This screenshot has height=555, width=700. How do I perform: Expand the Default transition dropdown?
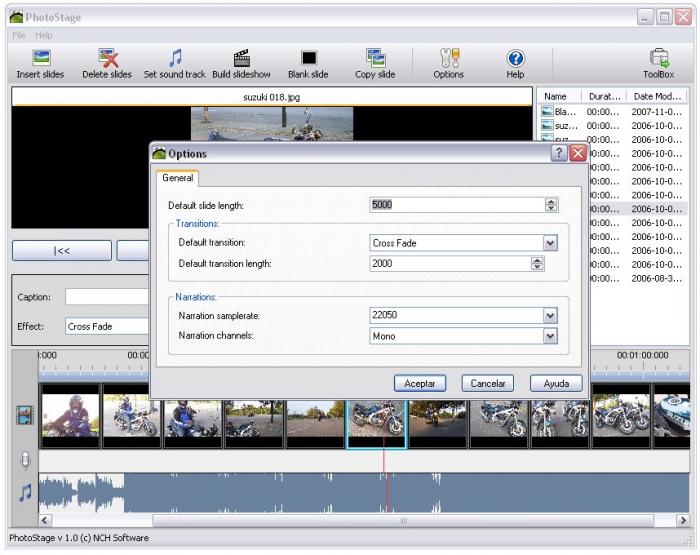pos(550,243)
